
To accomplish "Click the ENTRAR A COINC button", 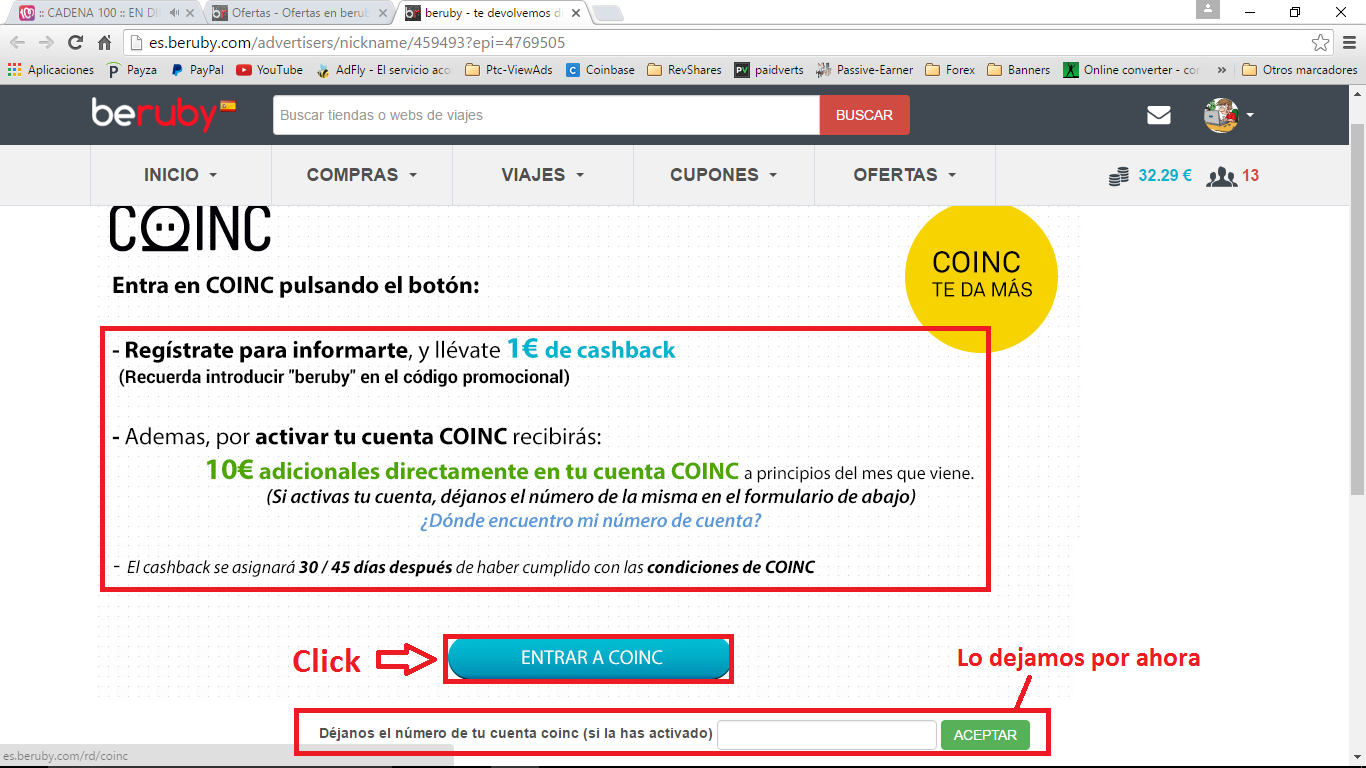I will coord(589,658).
